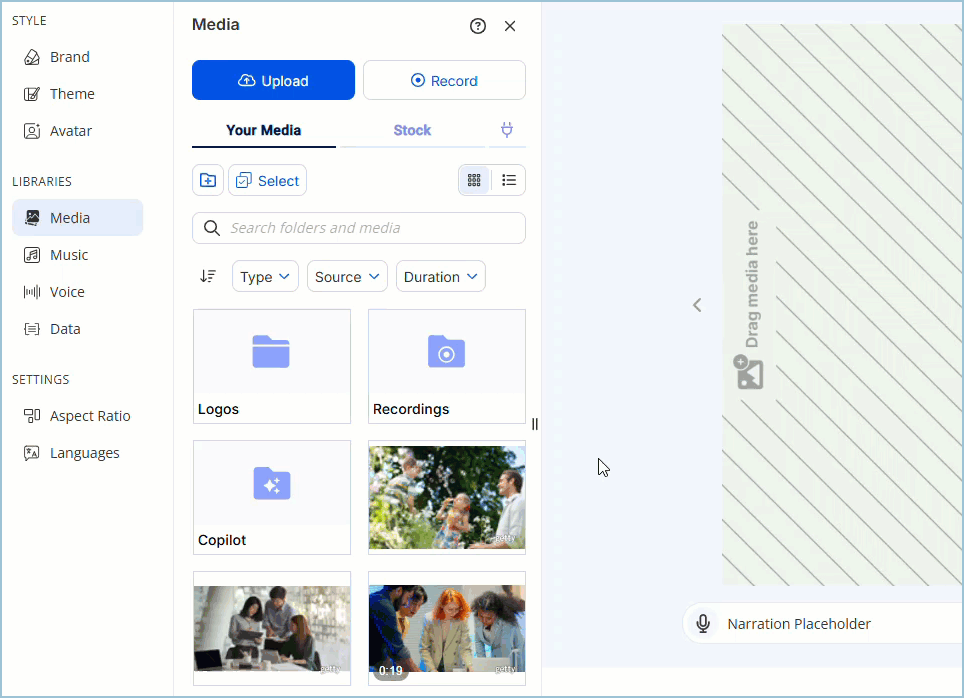Image resolution: width=964 pixels, height=698 pixels.
Task: Open the Copilot folder
Action: pos(272,497)
